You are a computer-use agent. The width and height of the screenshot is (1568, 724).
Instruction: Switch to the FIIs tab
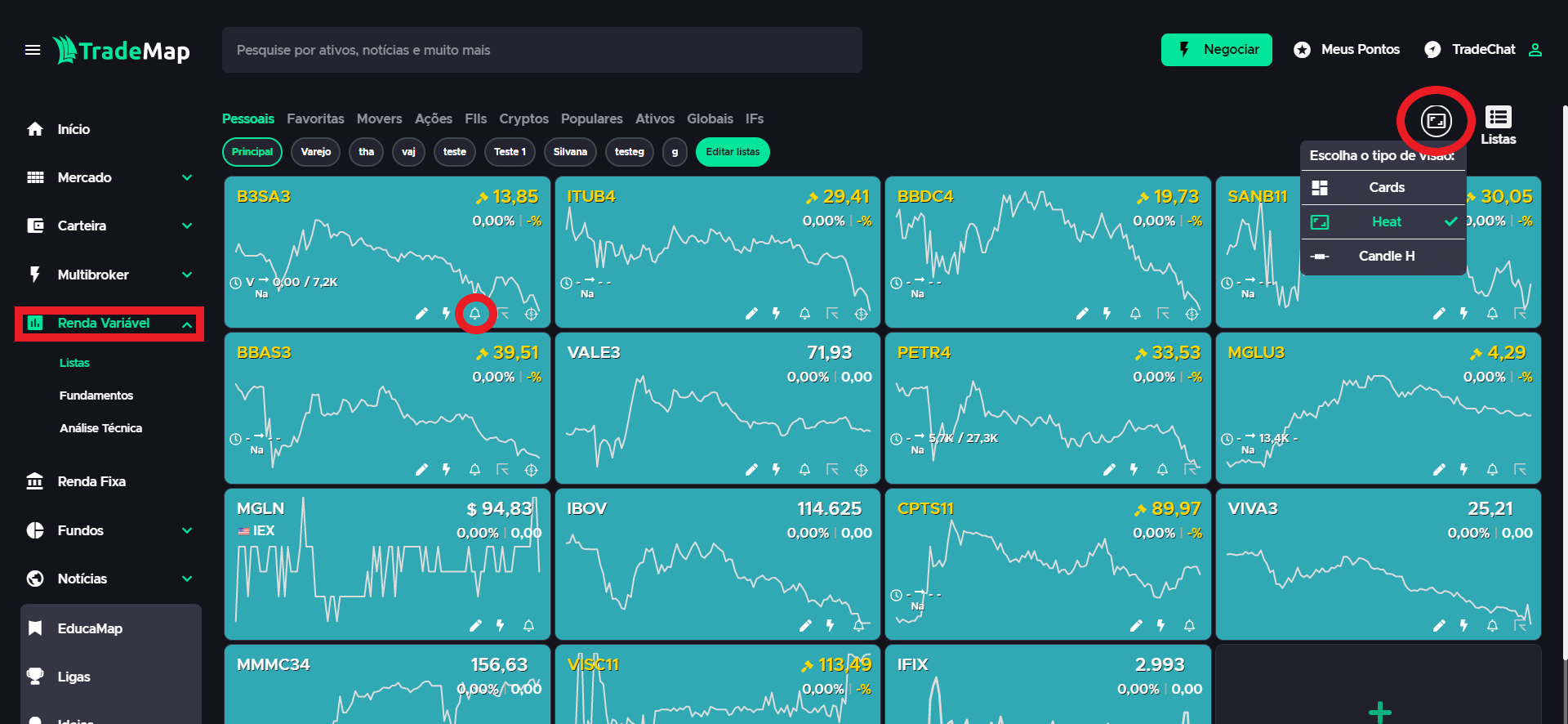click(475, 118)
